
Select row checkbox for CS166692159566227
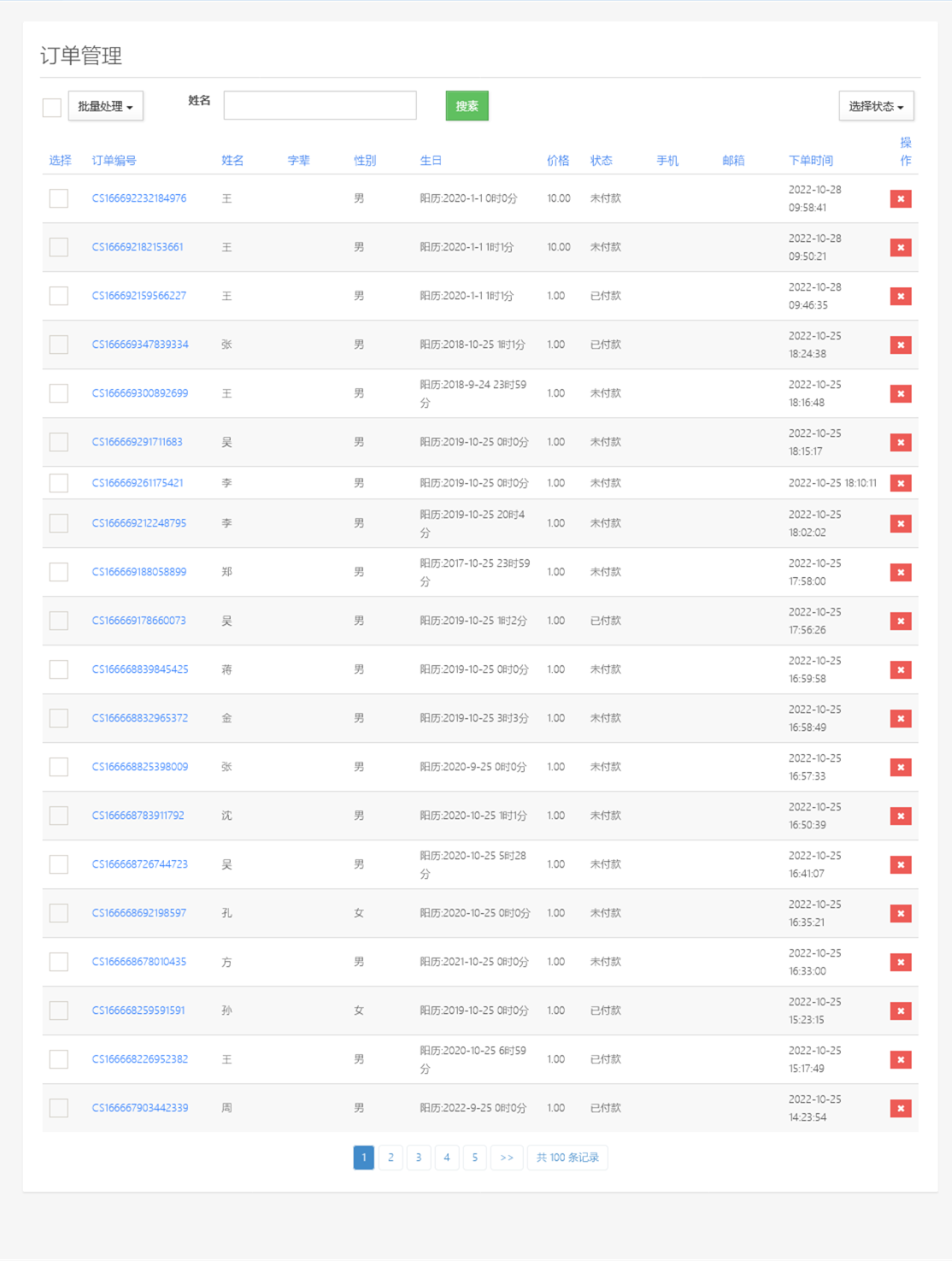pos(59,296)
